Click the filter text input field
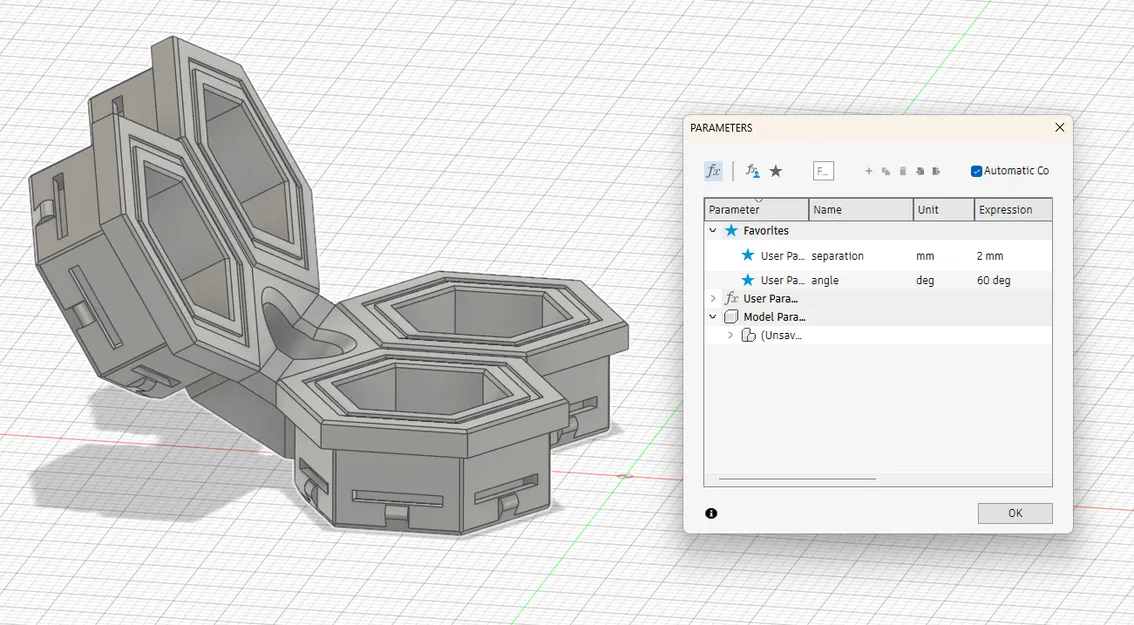The width and height of the screenshot is (1134, 625). (824, 171)
